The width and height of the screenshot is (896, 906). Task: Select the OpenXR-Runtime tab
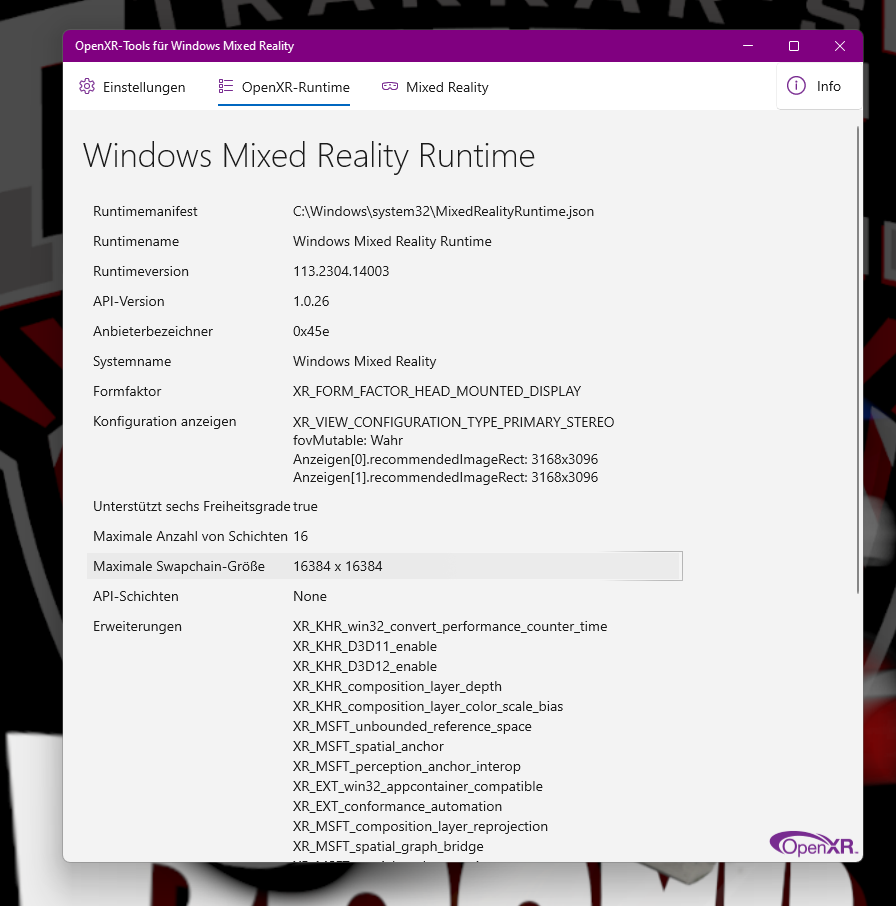(x=284, y=87)
